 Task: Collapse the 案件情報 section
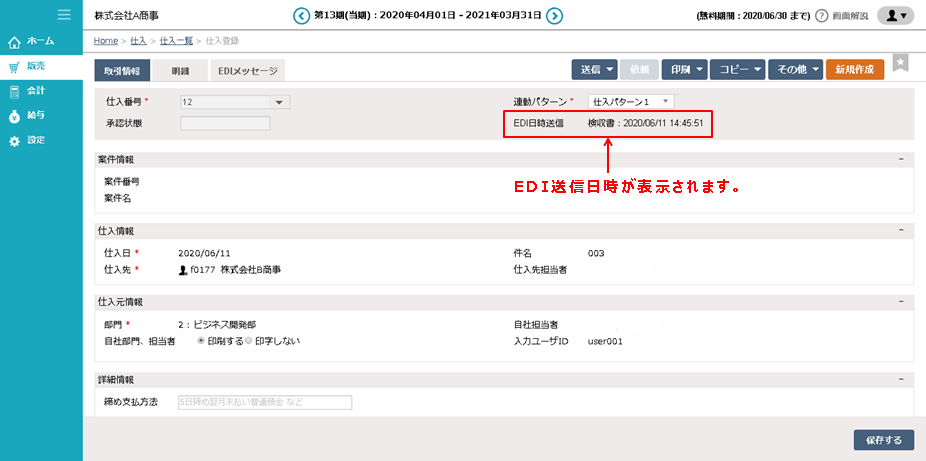[x=901, y=159]
